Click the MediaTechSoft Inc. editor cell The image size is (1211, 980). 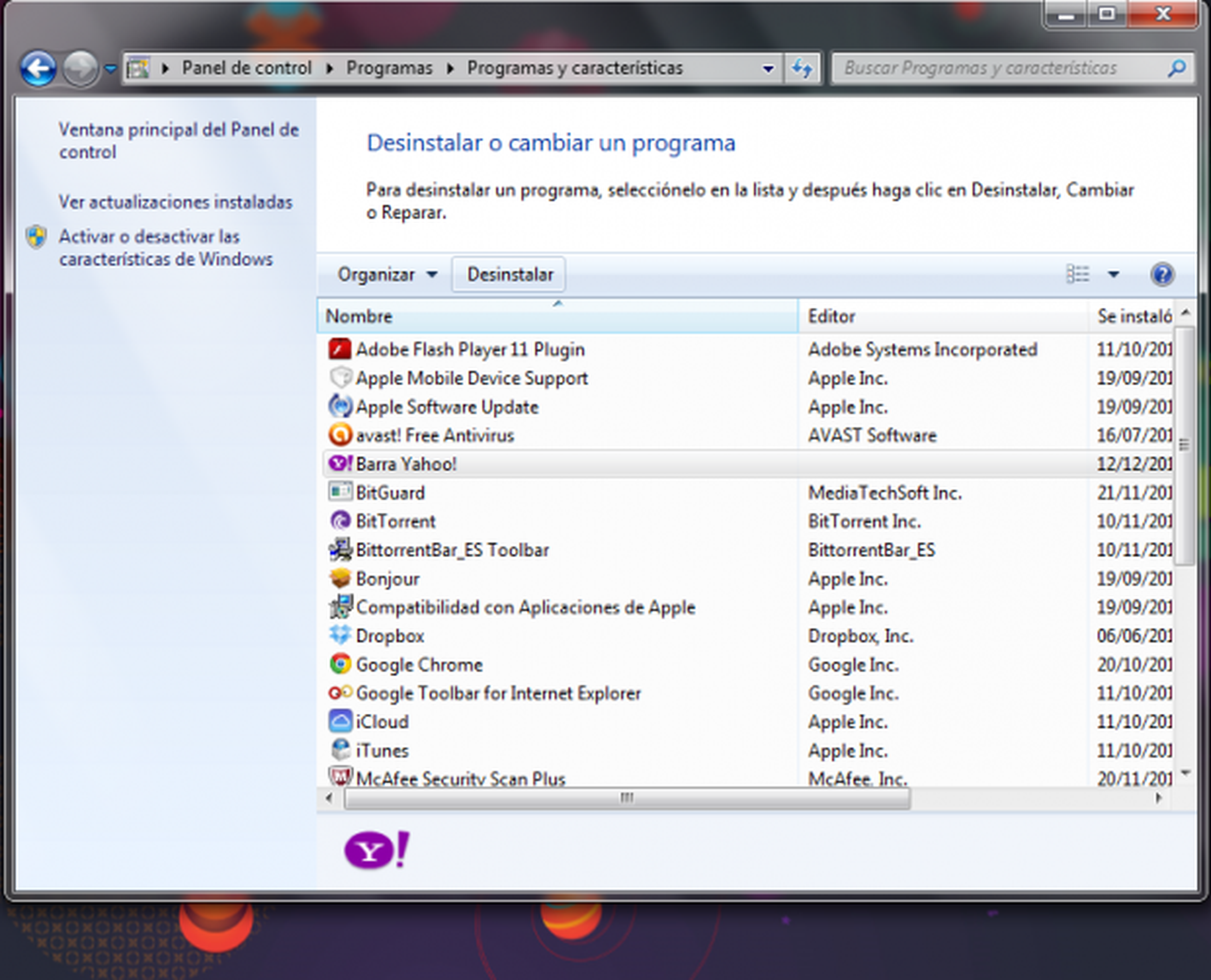pyautogui.click(x=885, y=493)
